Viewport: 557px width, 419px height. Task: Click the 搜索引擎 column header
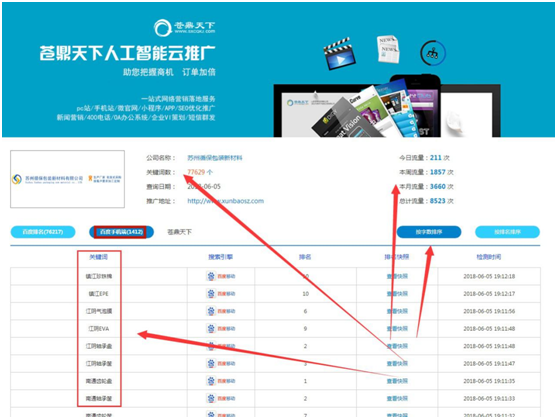[221, 257]
